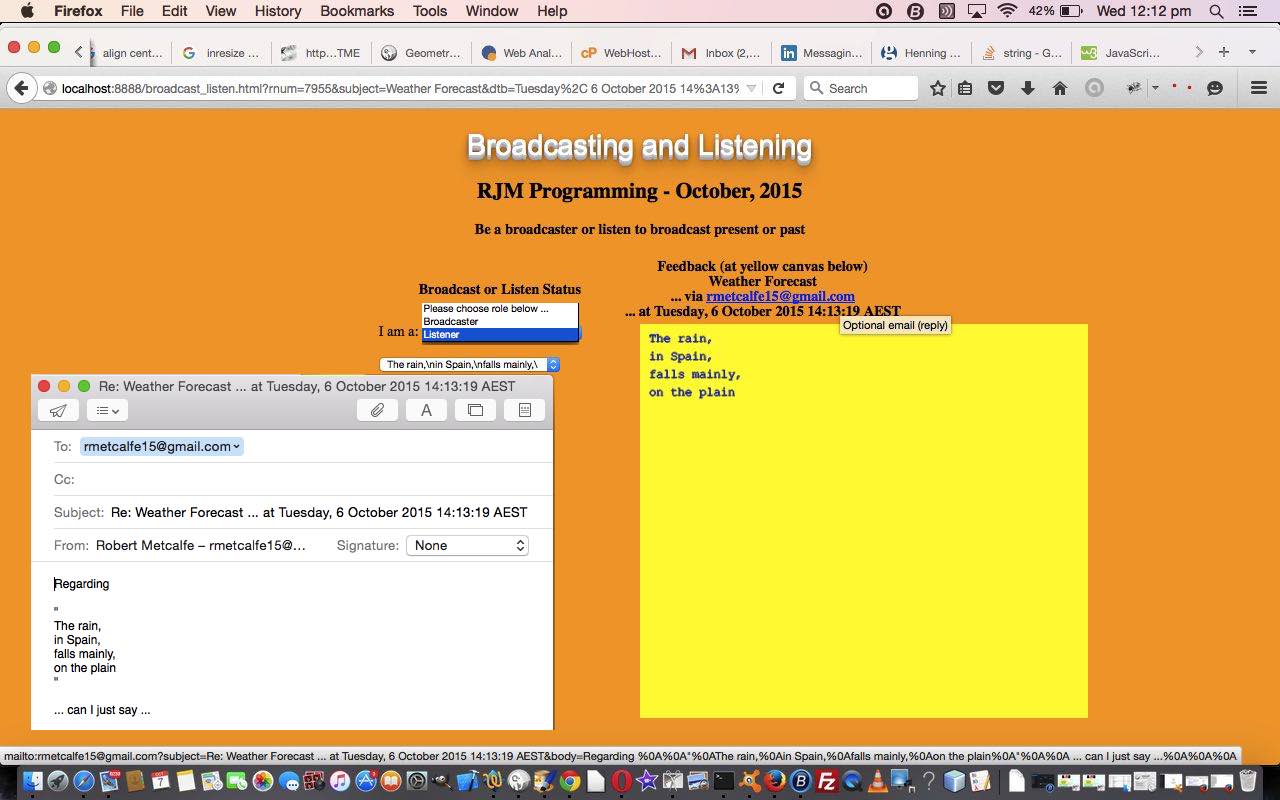
Task: Open a new Firefox tab
Action: point(1224,52)
